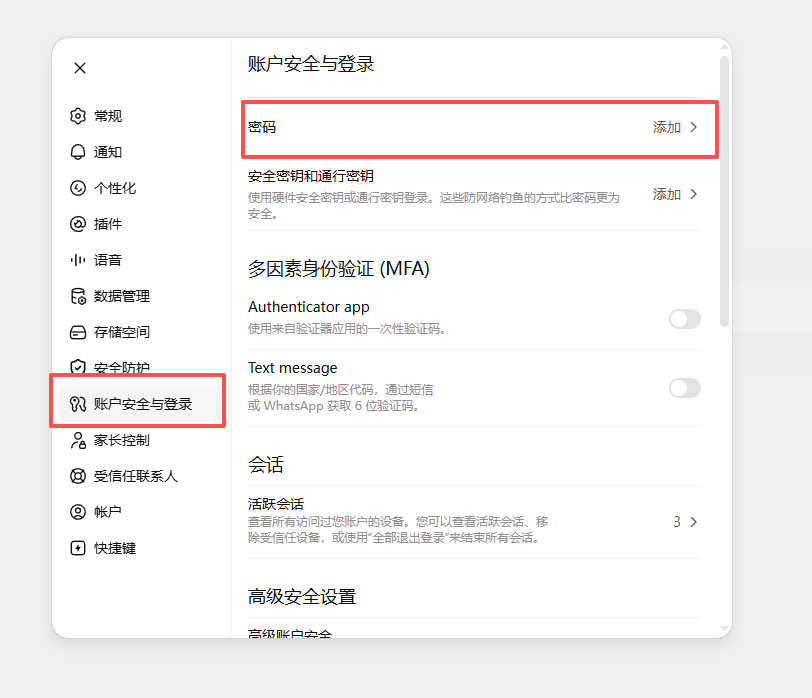
Task: Click the Text message label
Action: 293,368
